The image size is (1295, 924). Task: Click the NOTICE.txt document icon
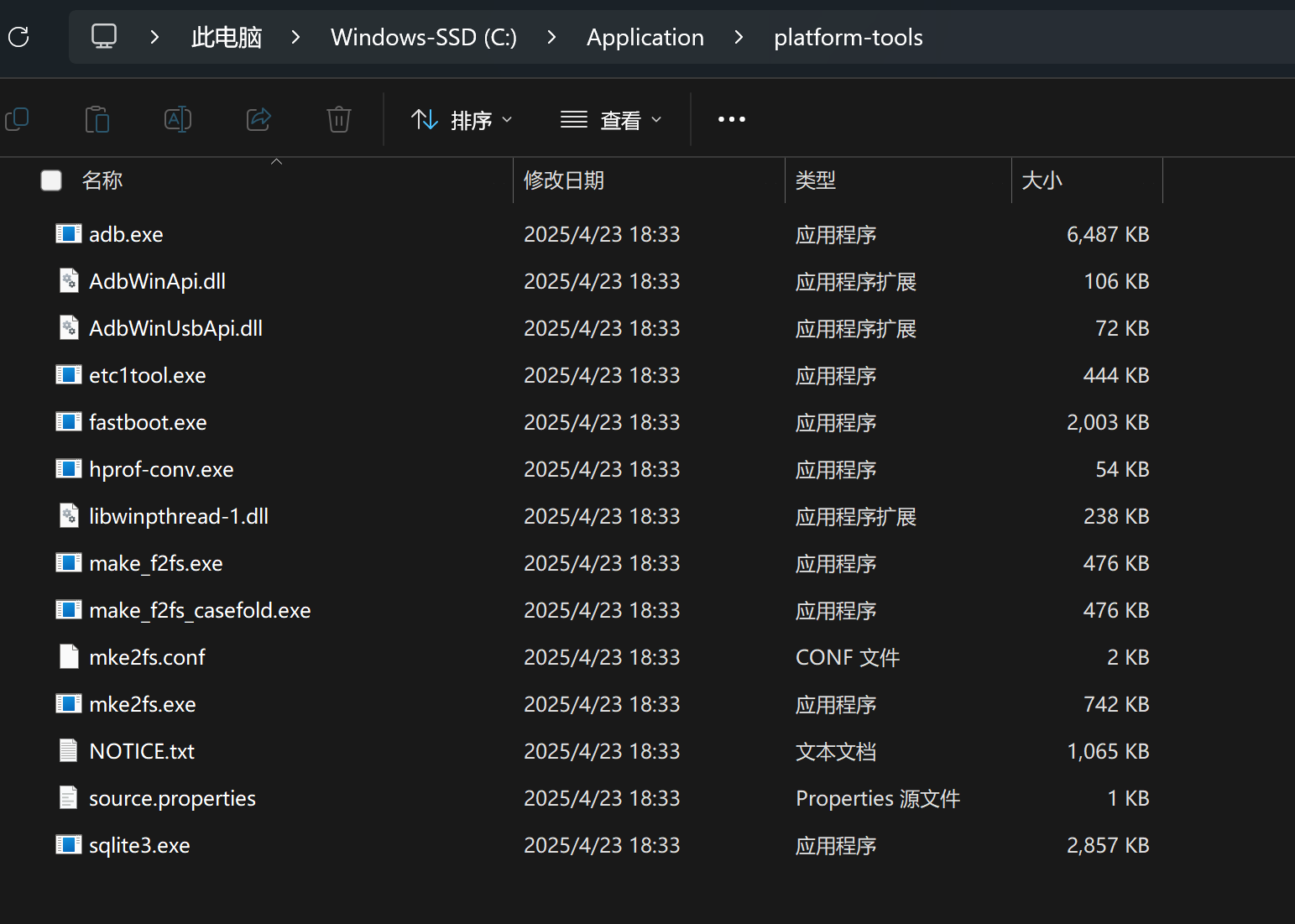coord(69,750)
